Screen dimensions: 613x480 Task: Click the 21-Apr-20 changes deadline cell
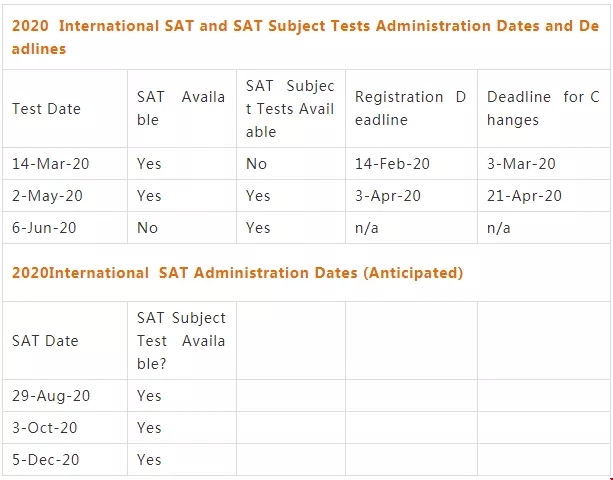point(524,196)
